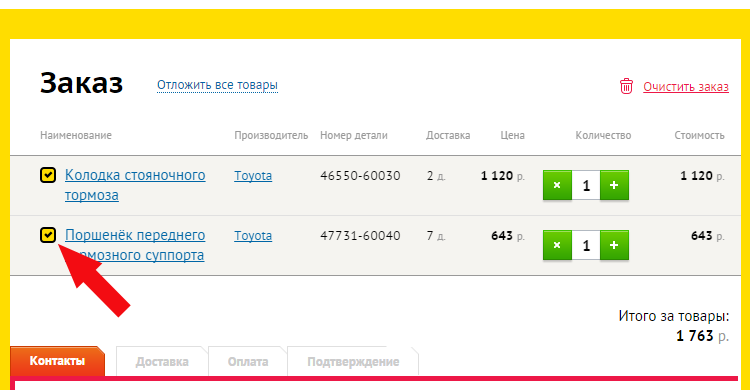Click the Производитель column header
Viewport: 750px width, 390px height.
click(271, 135)
